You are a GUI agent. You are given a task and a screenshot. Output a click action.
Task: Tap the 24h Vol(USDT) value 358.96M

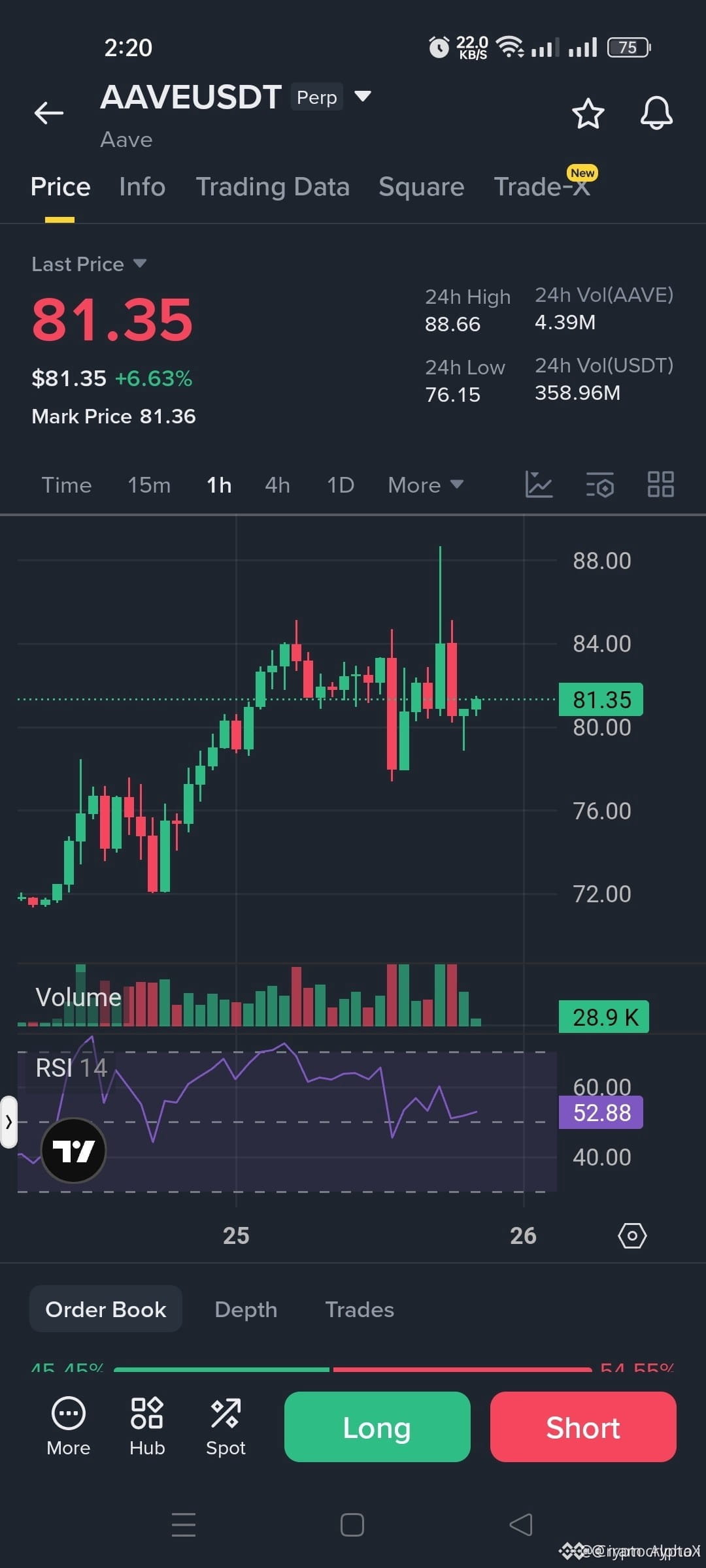577,393
